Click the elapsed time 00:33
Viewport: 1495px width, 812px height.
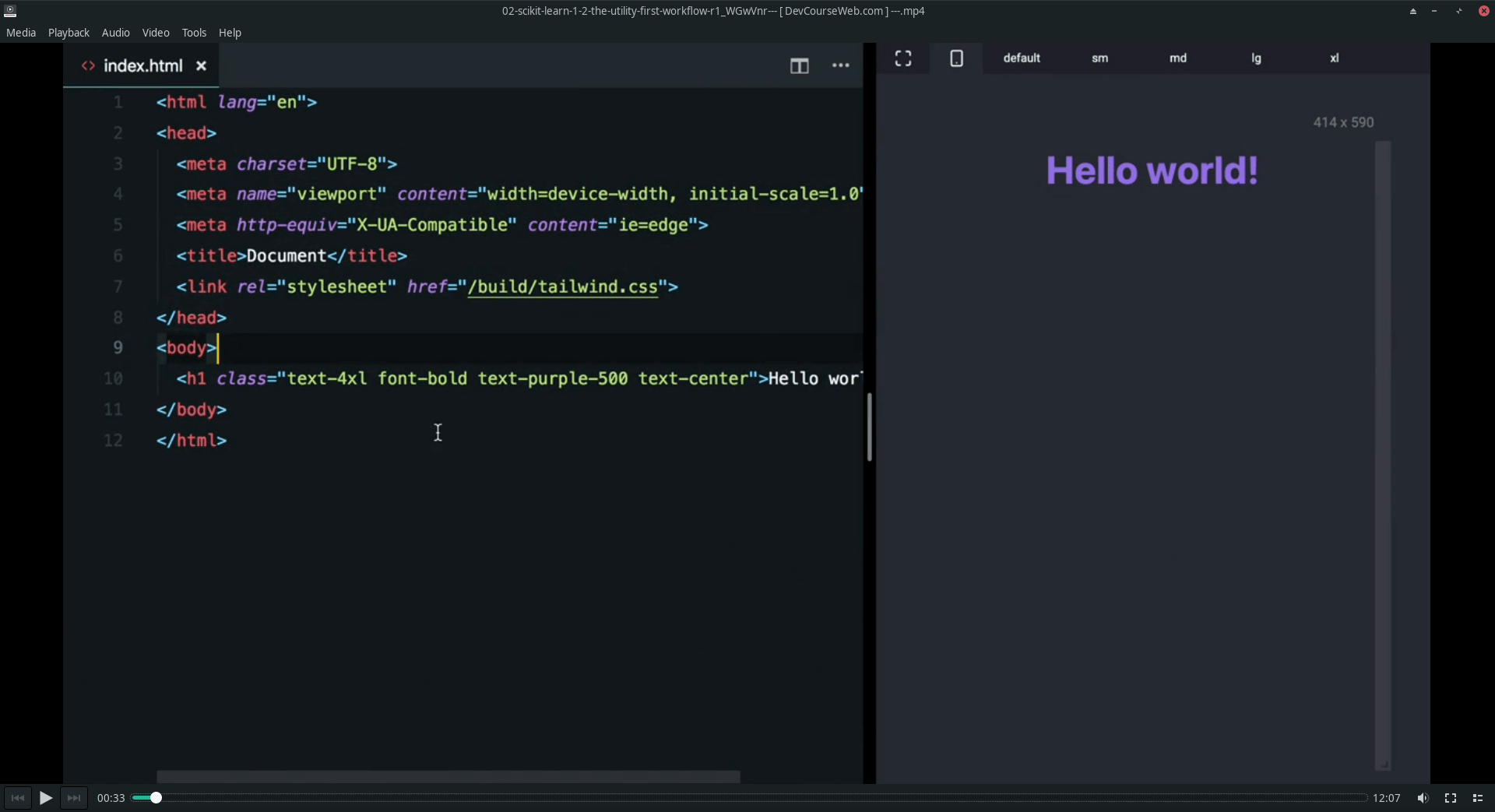pos(111,798)
